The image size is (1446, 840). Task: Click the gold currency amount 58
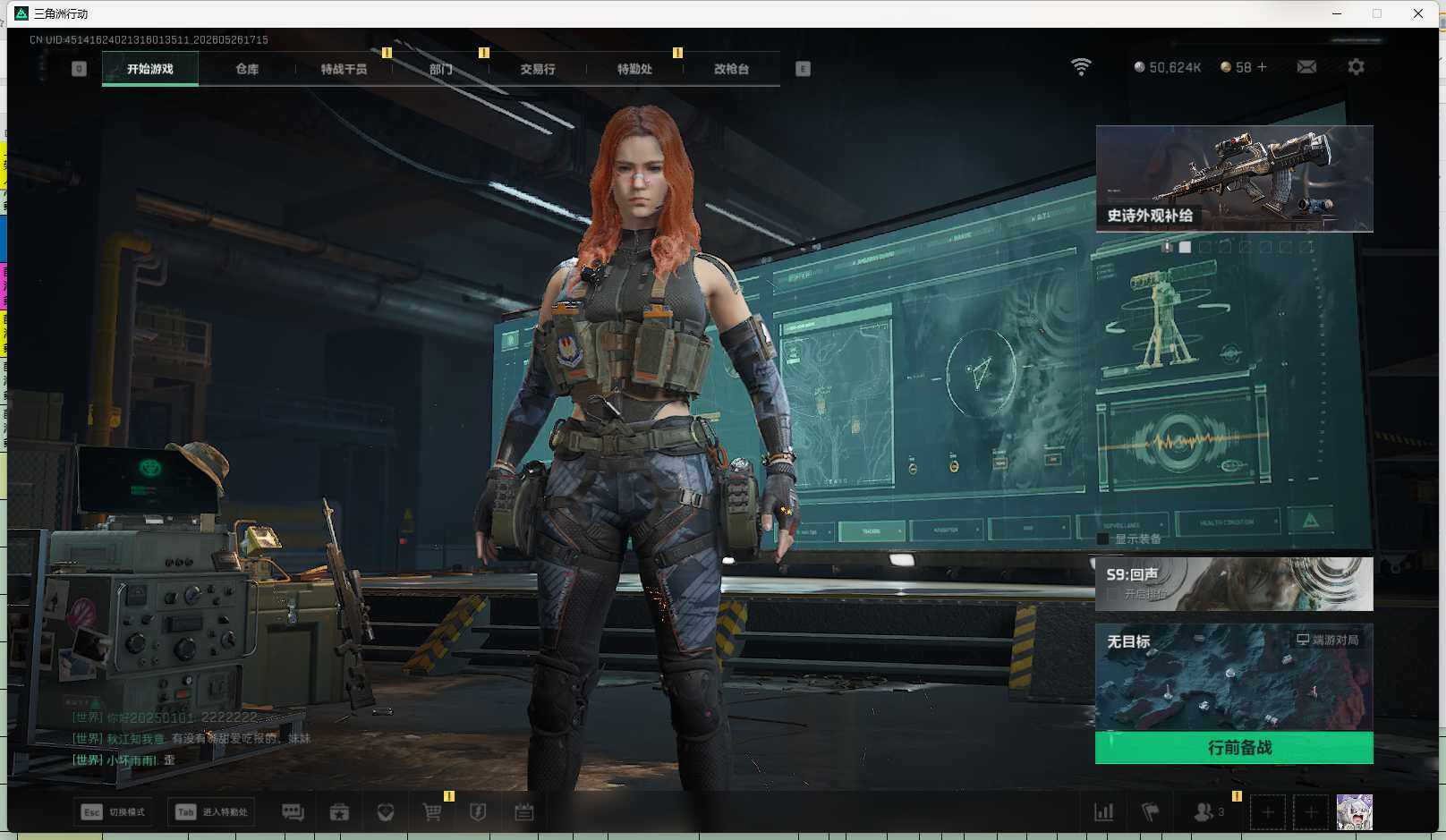[1244, 67]
